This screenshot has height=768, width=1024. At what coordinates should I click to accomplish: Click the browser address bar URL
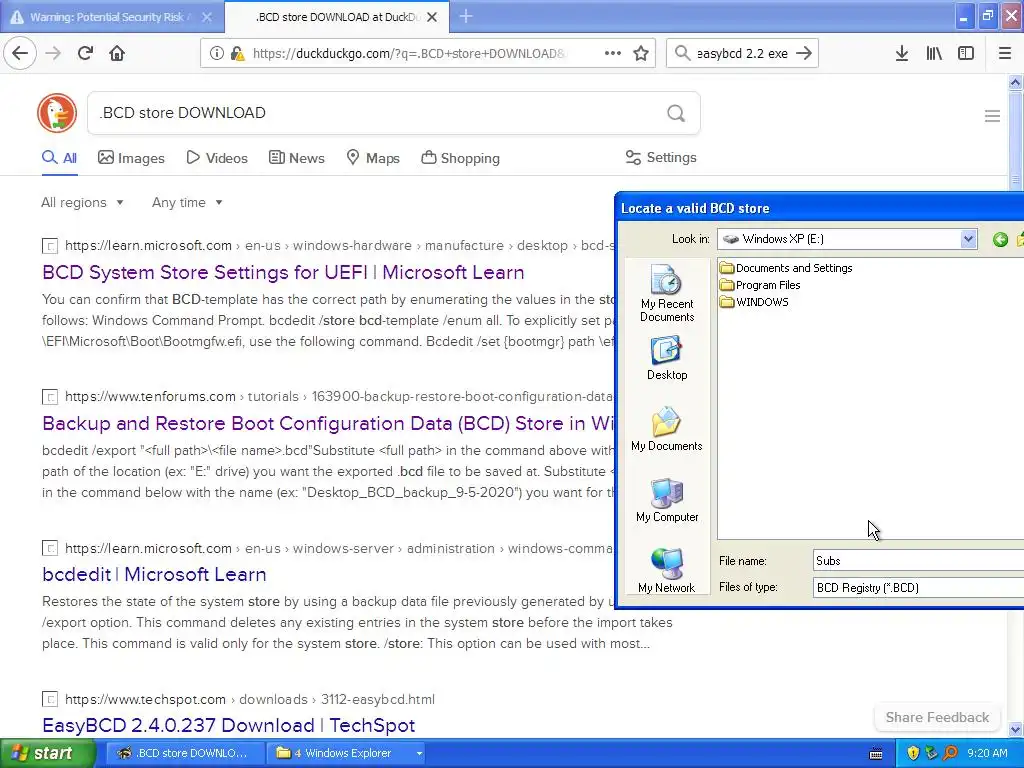[x=410, y=54]
